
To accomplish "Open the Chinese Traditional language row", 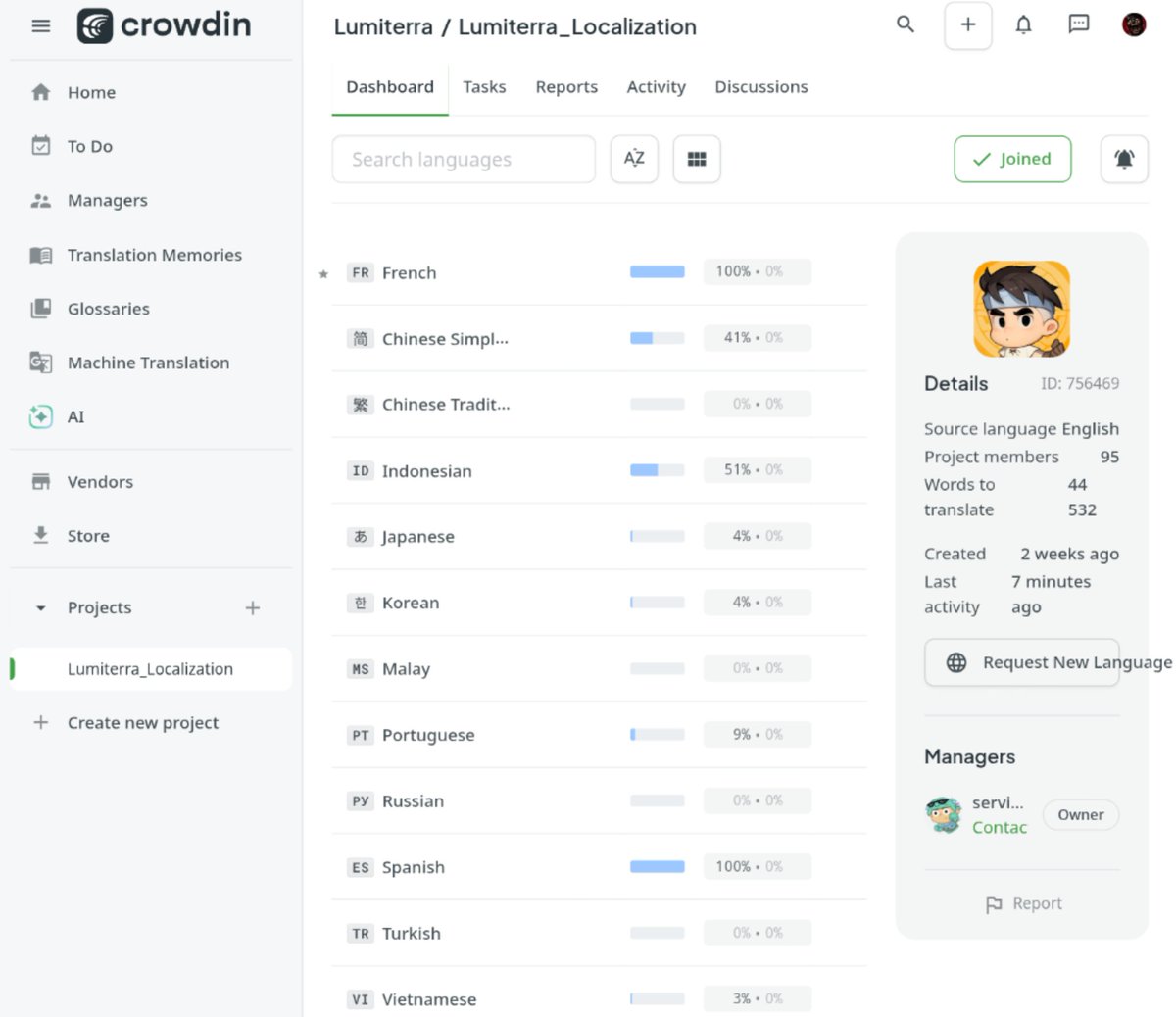I will [599, 405].
